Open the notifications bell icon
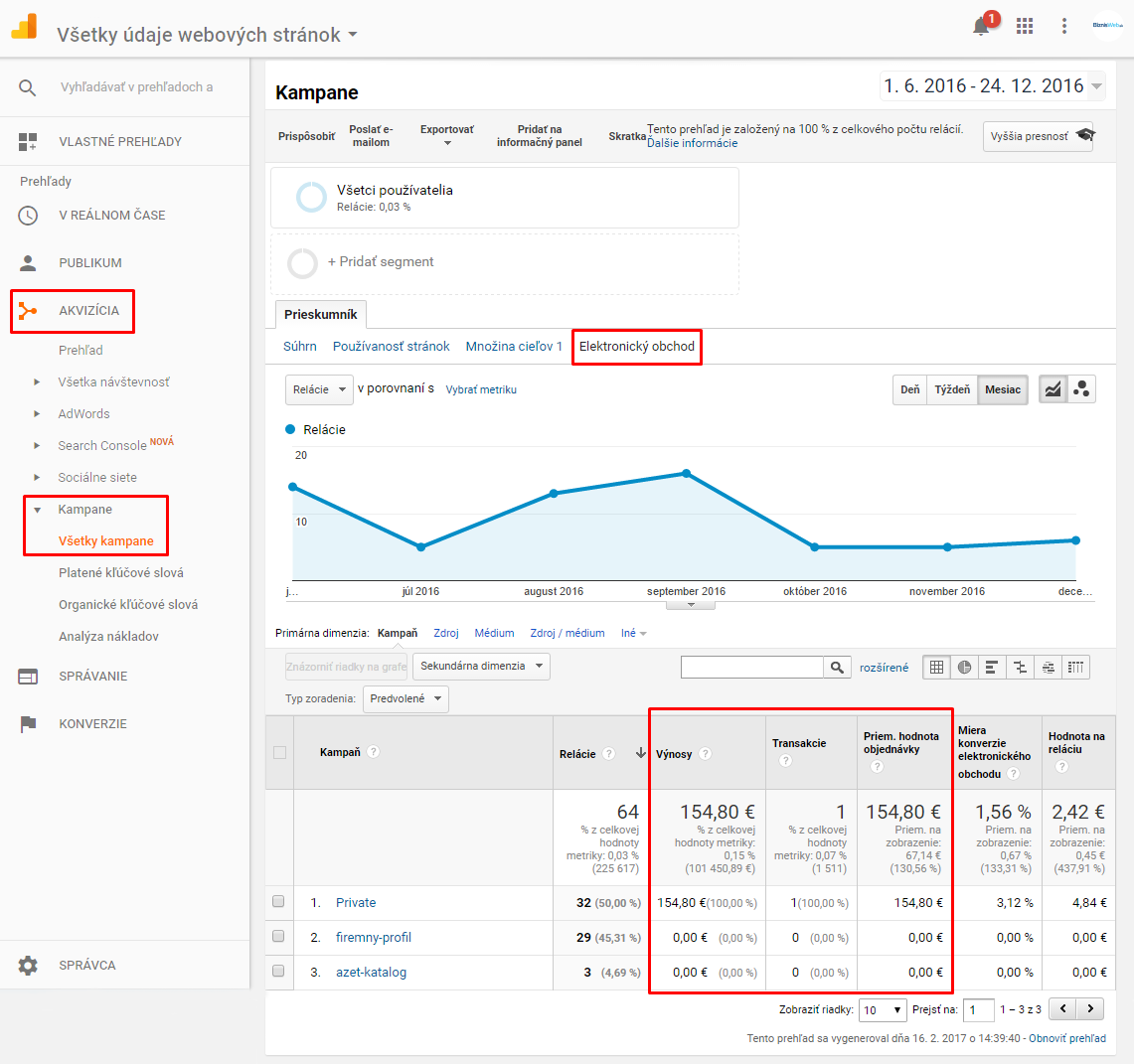Screen dimensions: 1134x1064 981,26
